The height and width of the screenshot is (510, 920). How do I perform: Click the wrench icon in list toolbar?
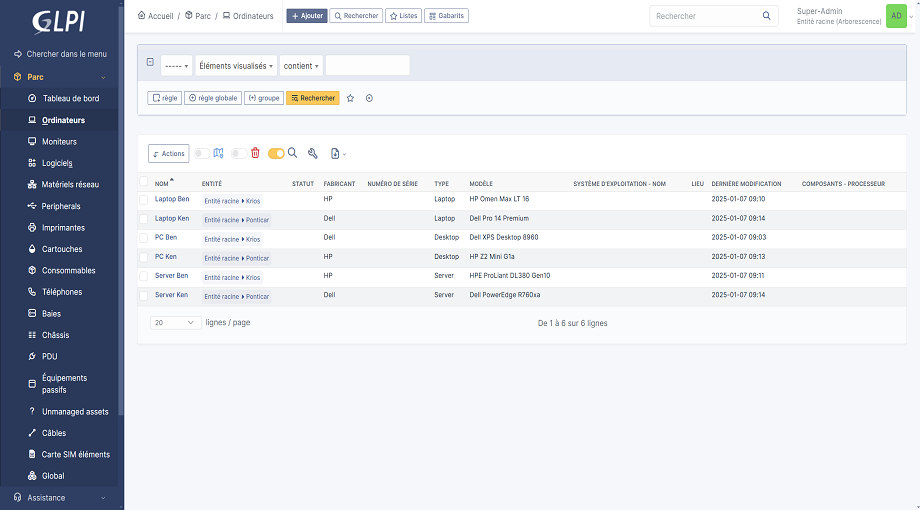click(x=313, y=153)
